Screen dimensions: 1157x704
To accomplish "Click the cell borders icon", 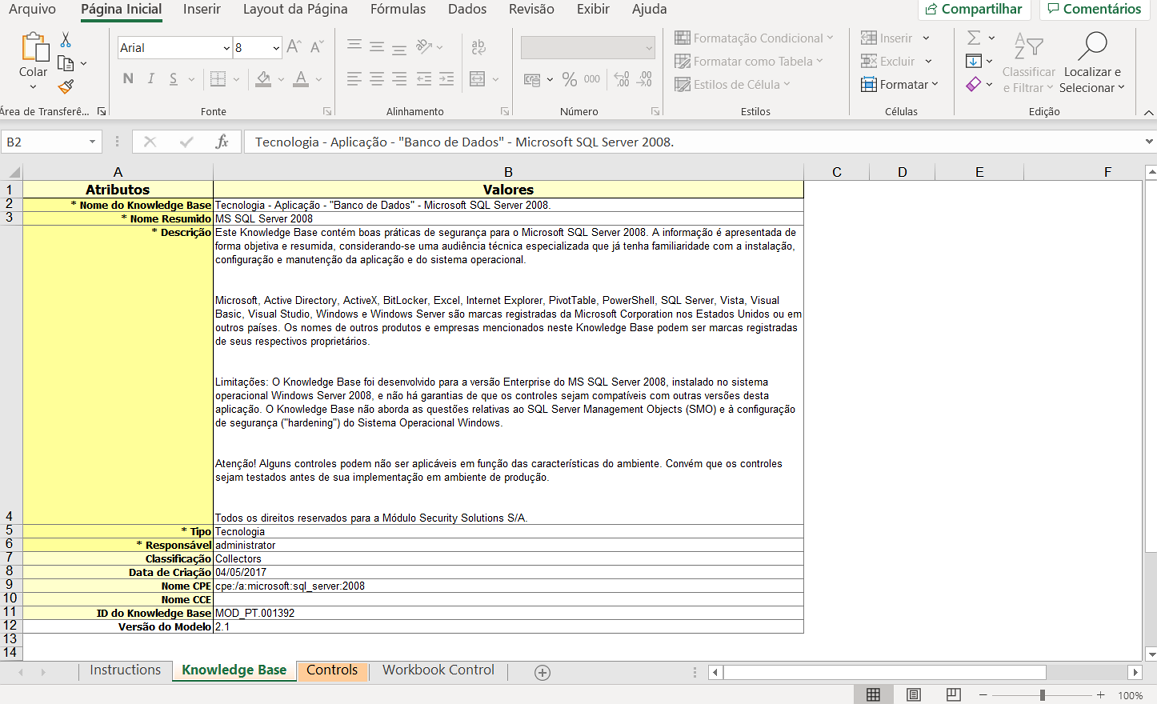I will click(218, 79).
